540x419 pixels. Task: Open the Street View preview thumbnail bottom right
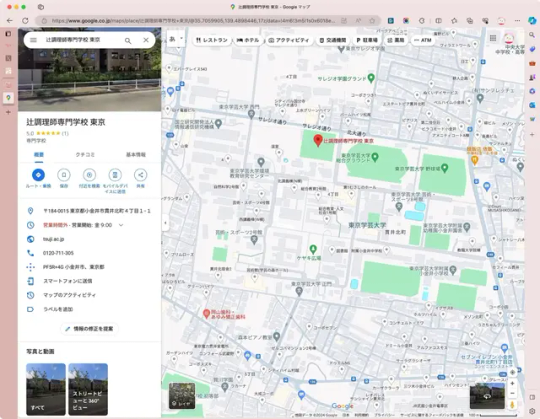coord(487,396)
